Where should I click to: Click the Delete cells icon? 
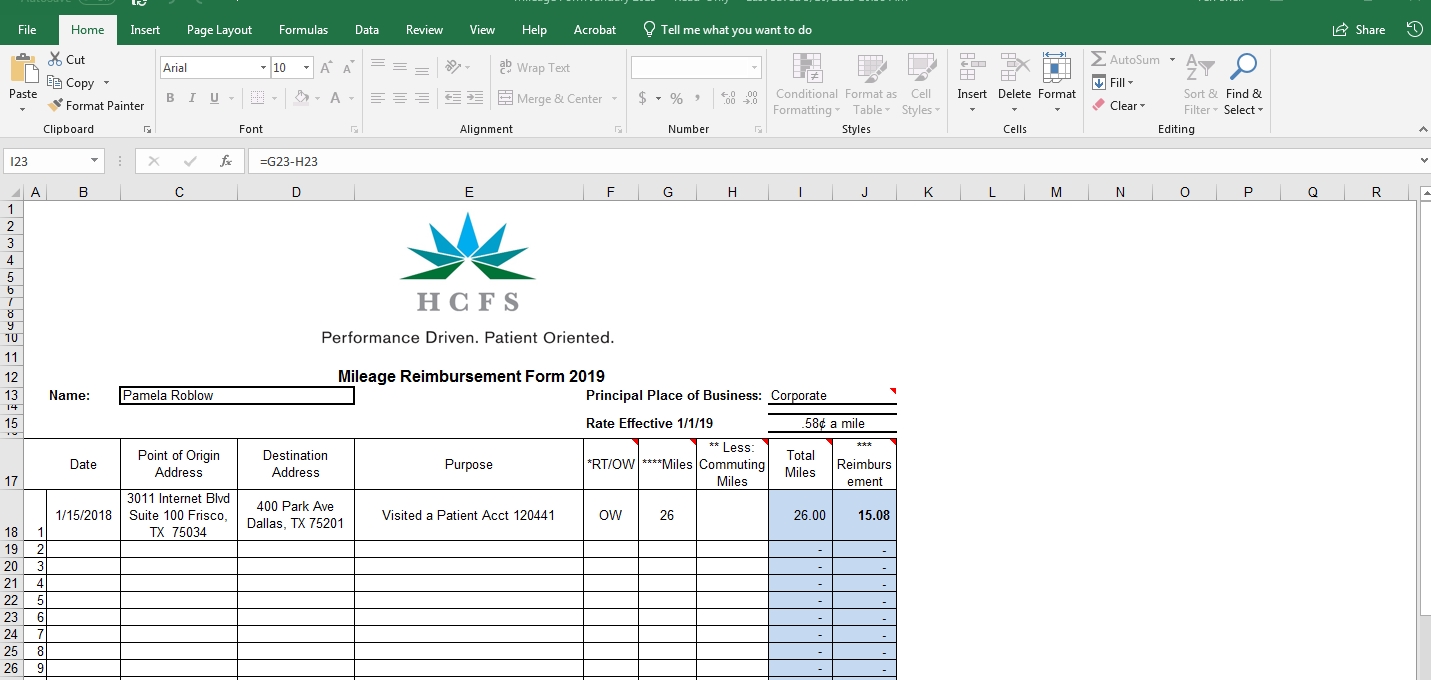click(1013, 68)
